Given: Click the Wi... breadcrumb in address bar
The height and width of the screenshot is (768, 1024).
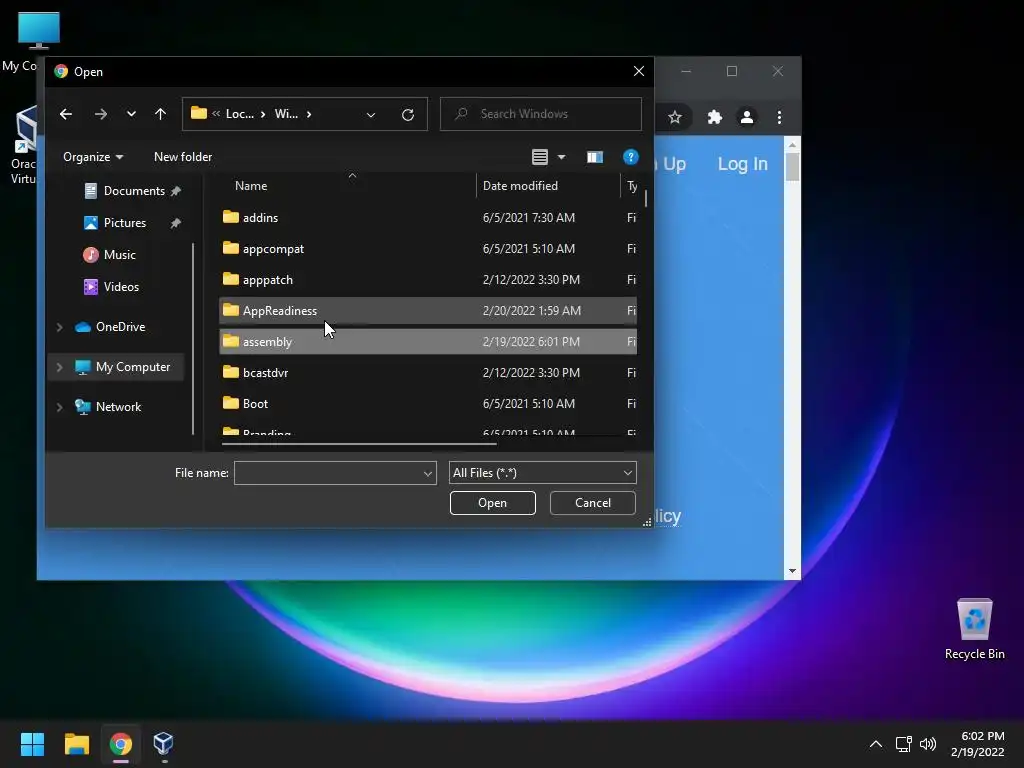Looking at the screenshot, I should pyautogui.click(x=286, y=114).
